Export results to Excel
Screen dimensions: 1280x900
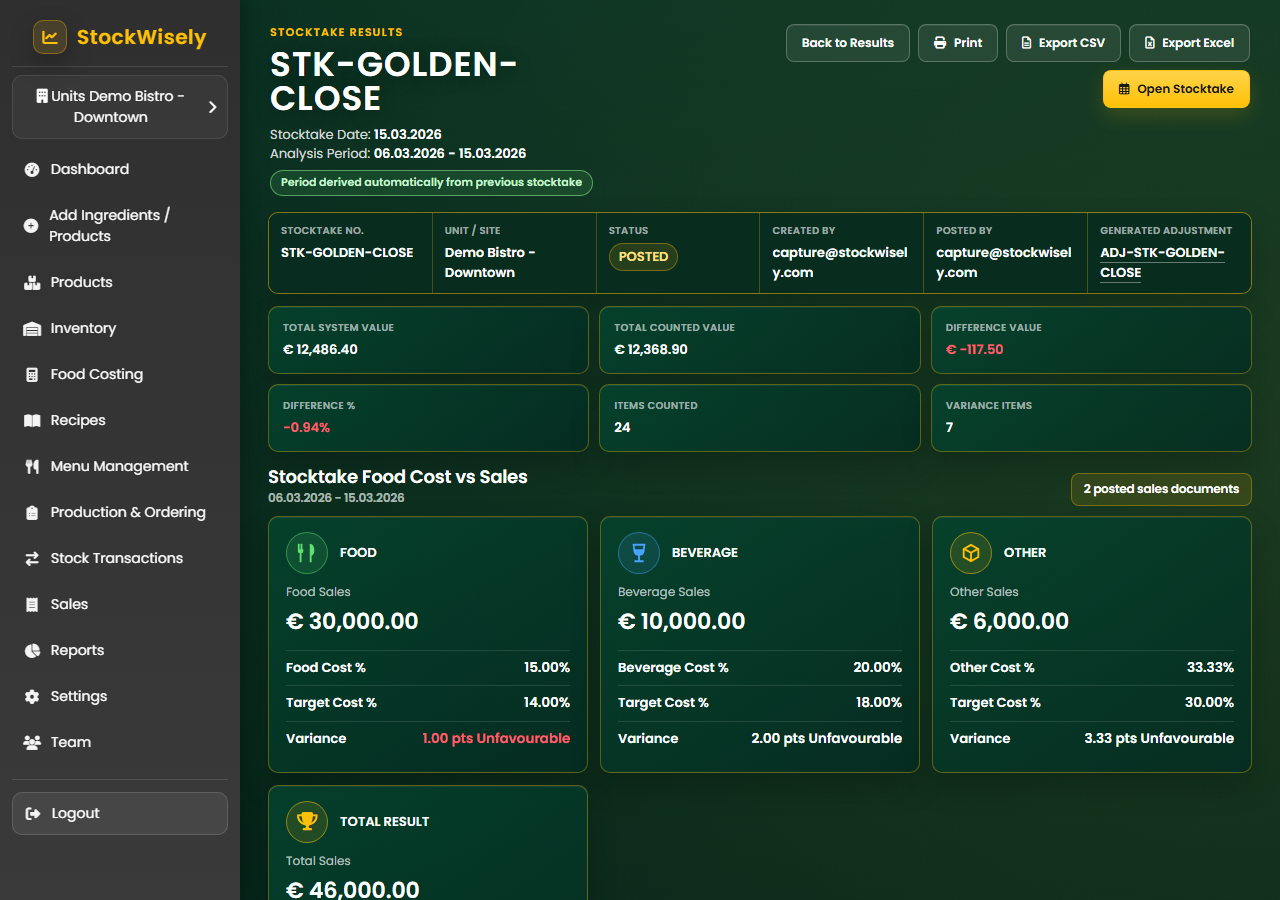click(1189, 43)
